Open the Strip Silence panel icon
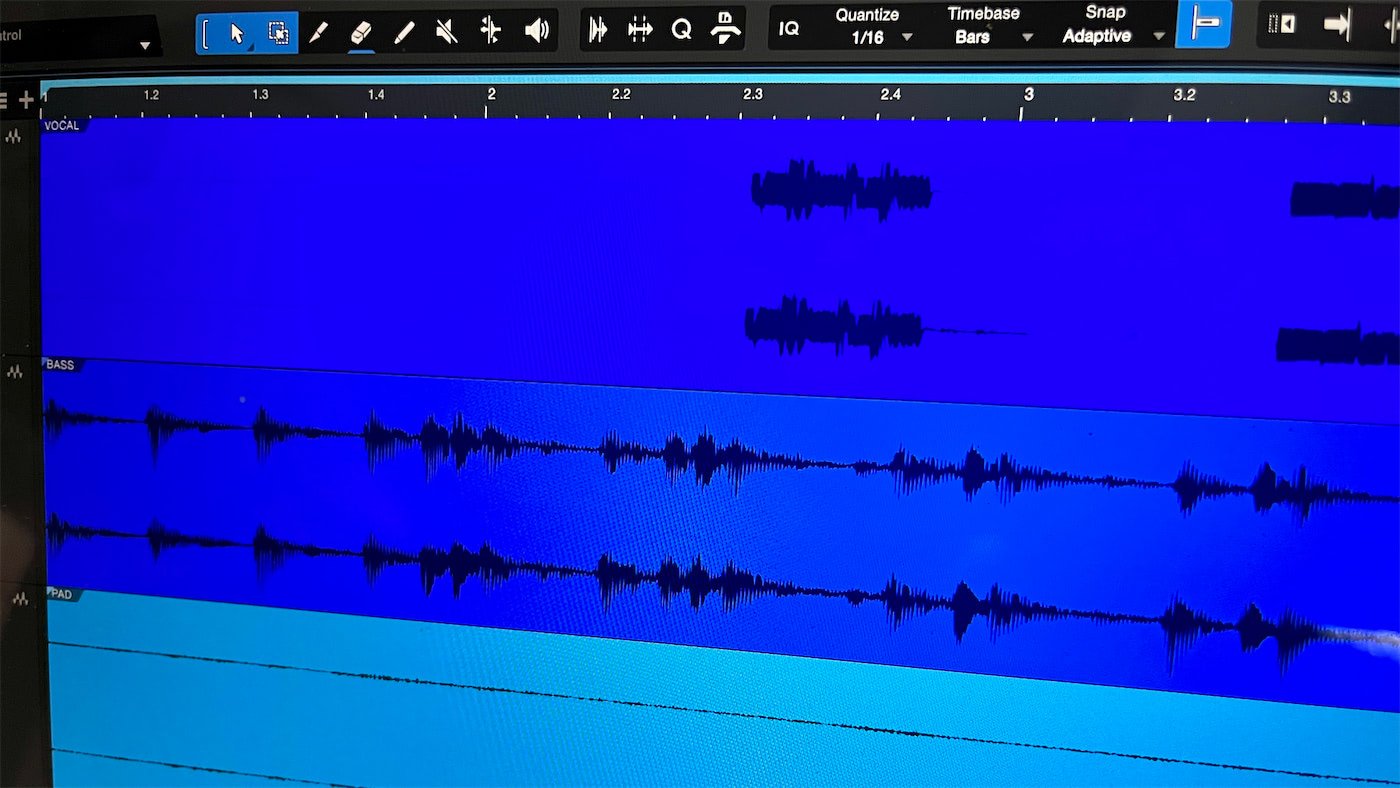 coord(598,30)
